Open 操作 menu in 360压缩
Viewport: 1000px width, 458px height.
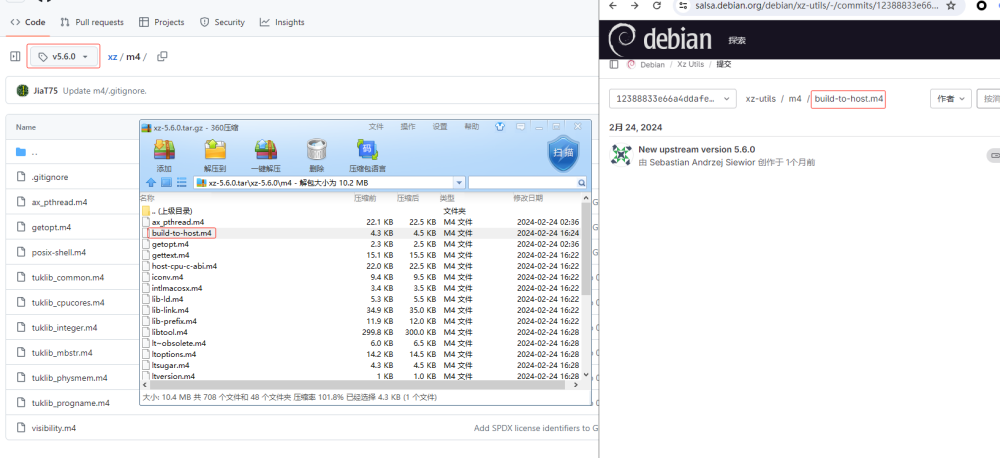408,127
